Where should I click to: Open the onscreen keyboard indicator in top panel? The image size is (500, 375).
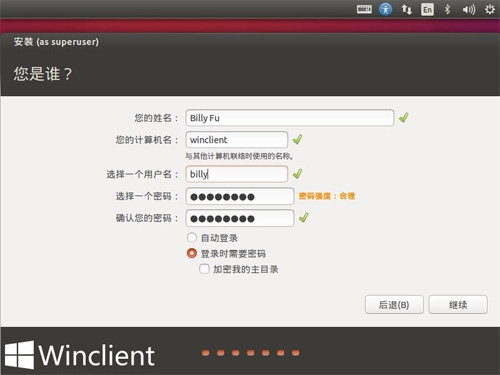[x=364, y=9]
